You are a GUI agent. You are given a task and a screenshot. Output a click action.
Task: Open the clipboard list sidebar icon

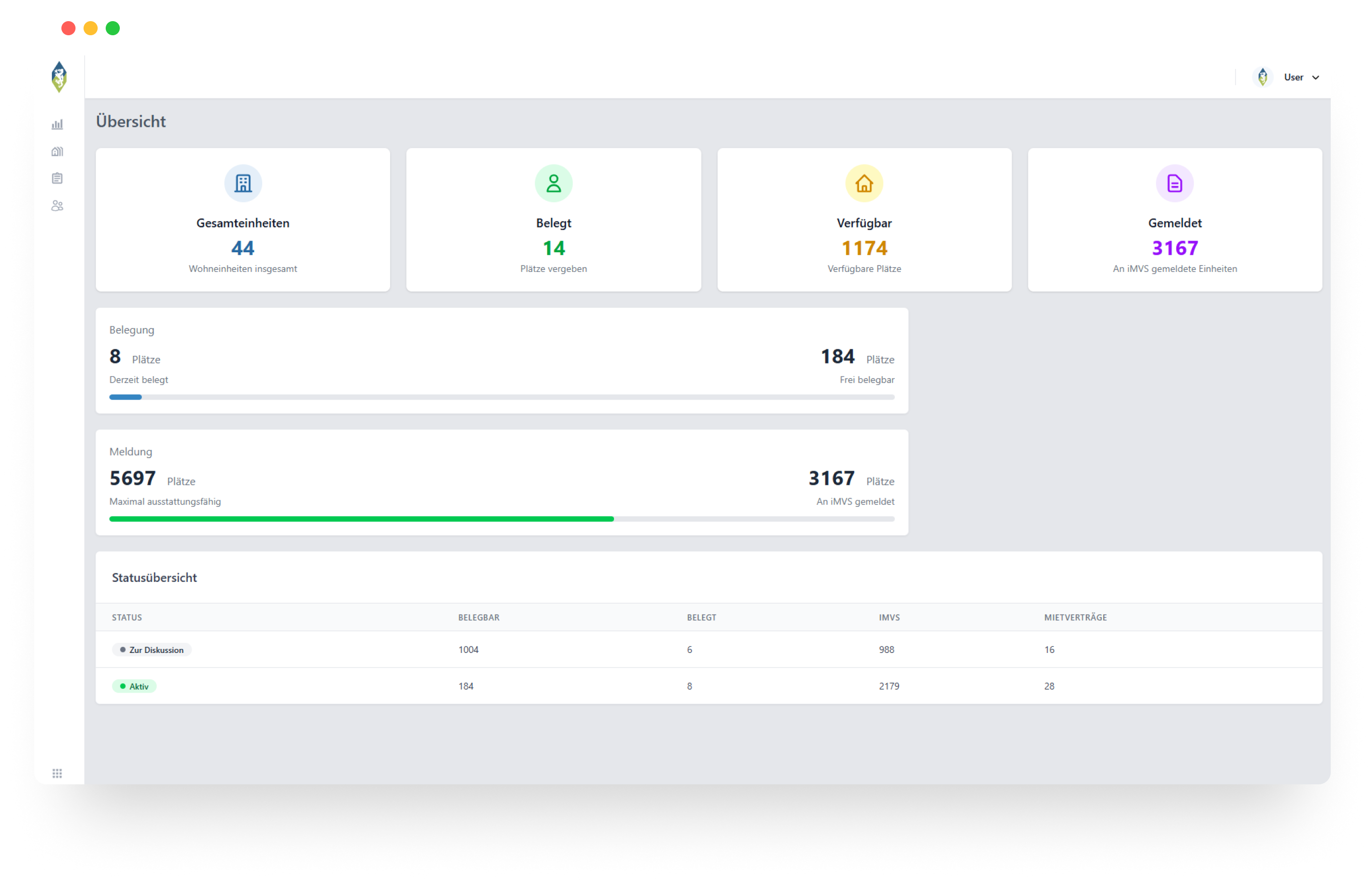[x=57, y=178]
